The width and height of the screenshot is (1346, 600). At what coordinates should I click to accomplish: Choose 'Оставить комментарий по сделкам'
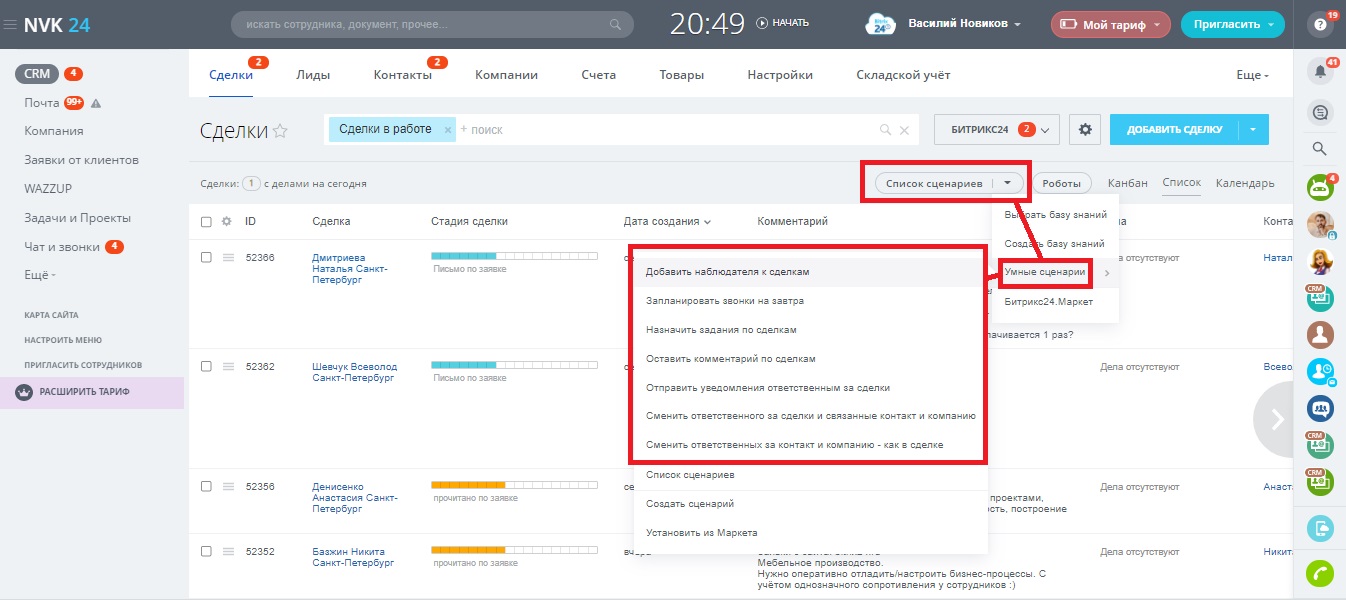[810, 358]
